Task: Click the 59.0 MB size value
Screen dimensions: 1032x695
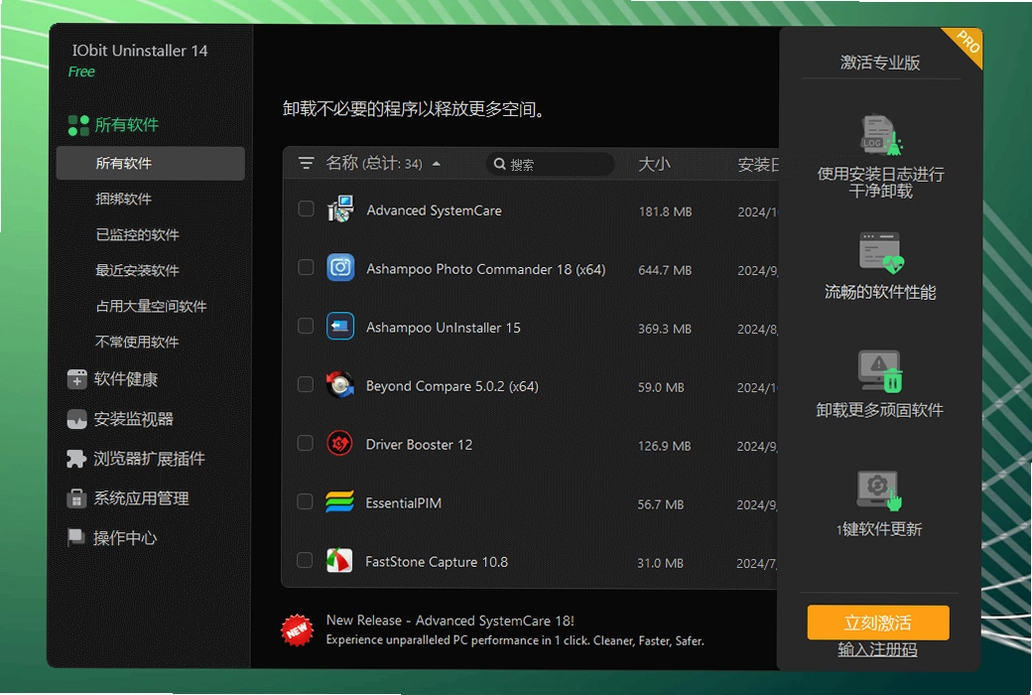Action: (661, 387)
